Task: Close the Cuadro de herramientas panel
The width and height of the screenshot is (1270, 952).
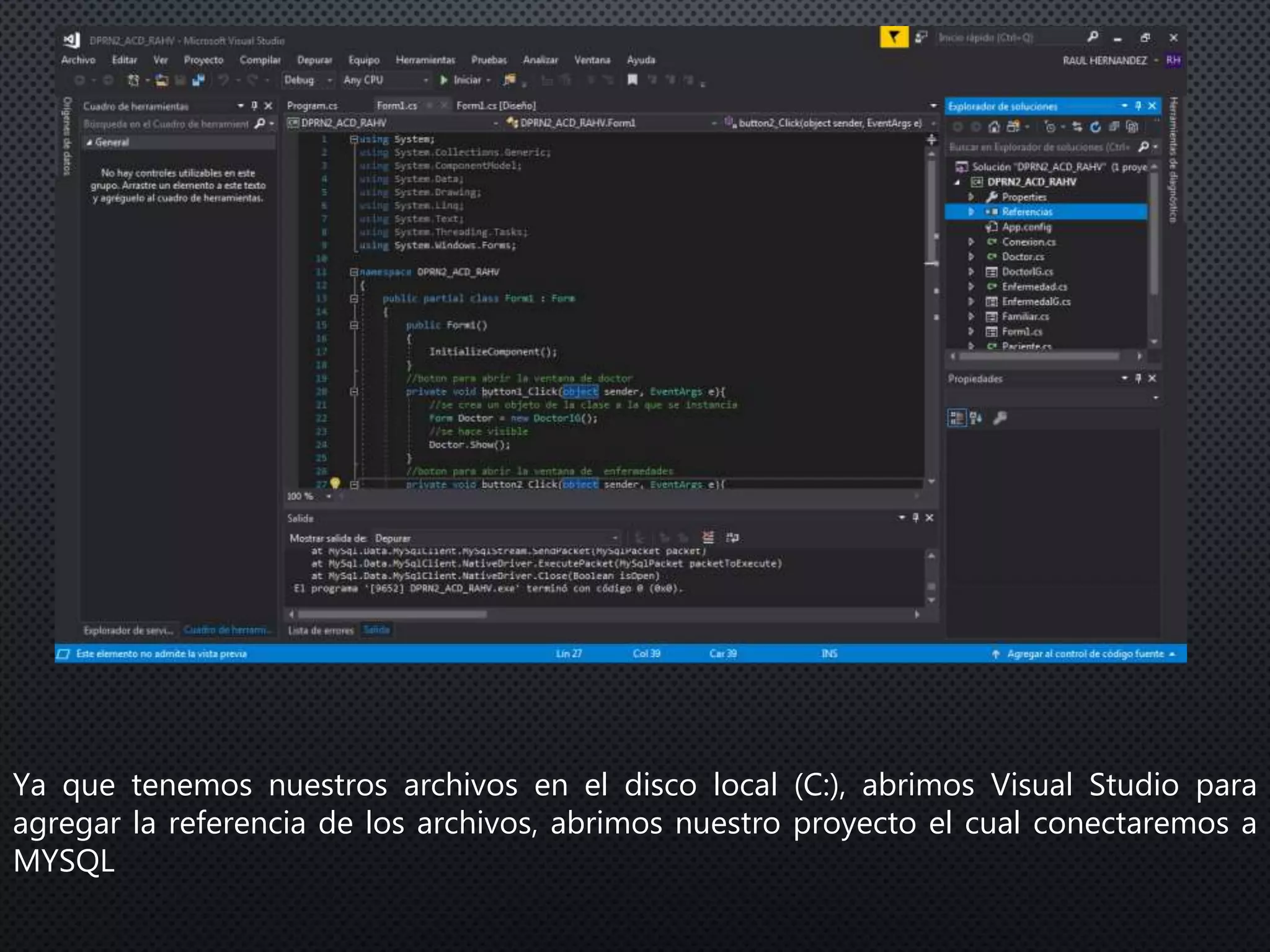Action: tap(268, 106)
